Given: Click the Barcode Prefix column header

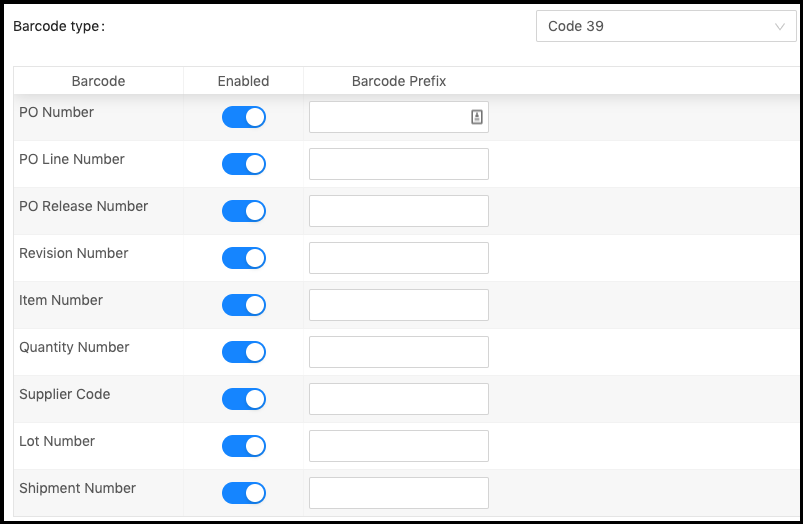Looking at the screenshot, I should coord(399,81).
